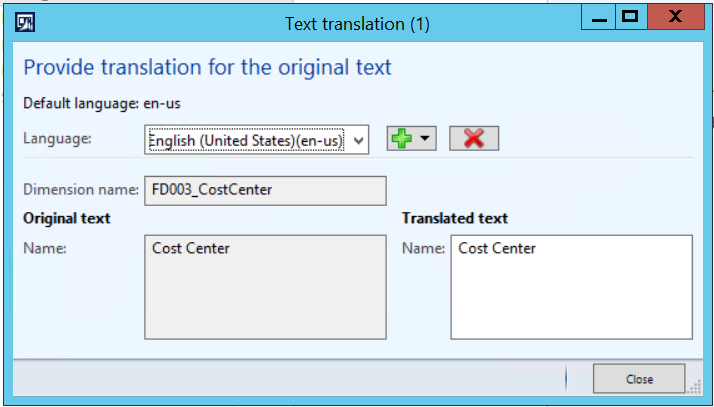This screenshot has width=714, height=407.
Task: Select the FD003_CostCenter dimension name field
Action: pos(265,190)
